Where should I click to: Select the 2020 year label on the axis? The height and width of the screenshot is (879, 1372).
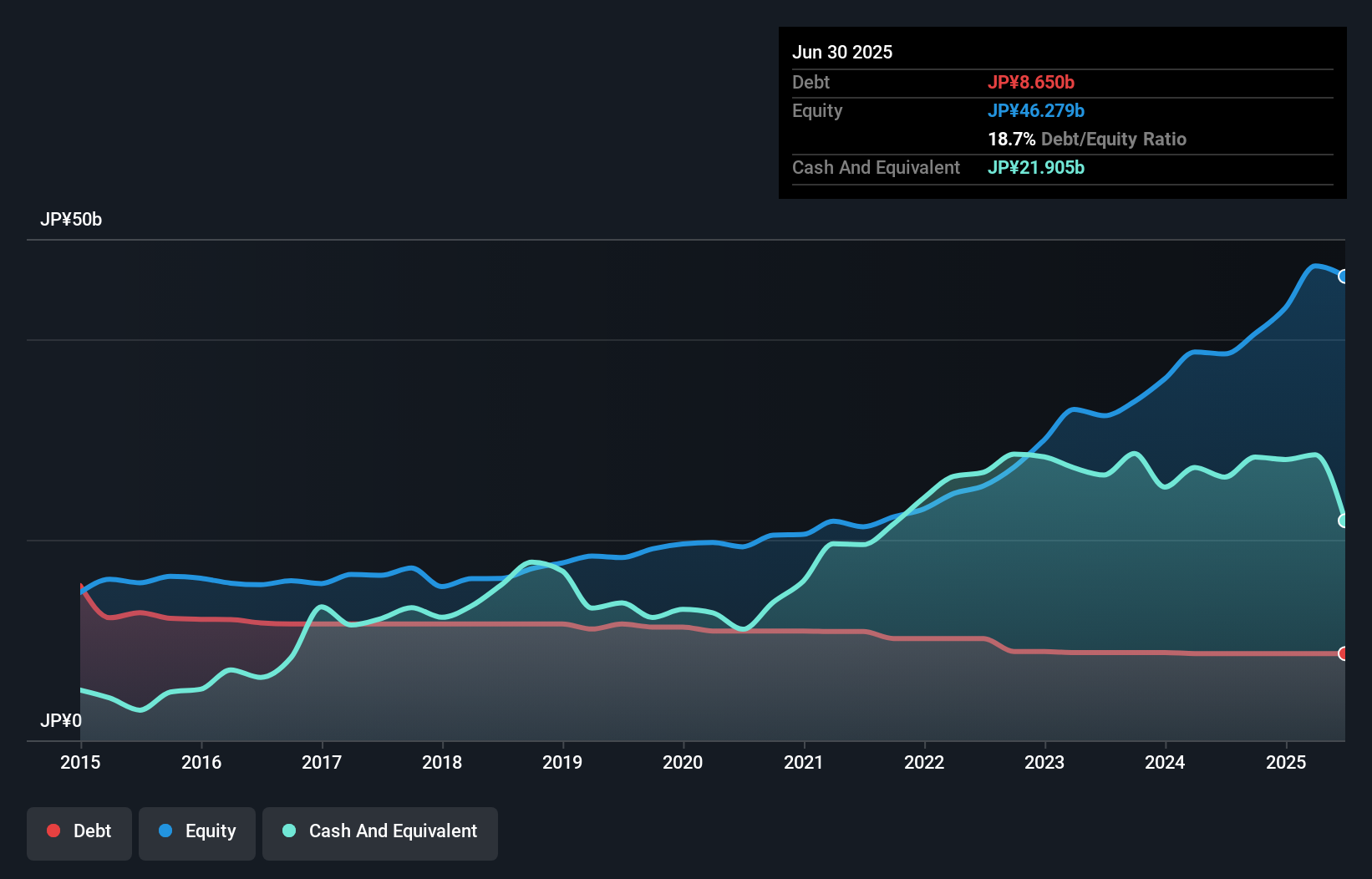coord(683,763)
